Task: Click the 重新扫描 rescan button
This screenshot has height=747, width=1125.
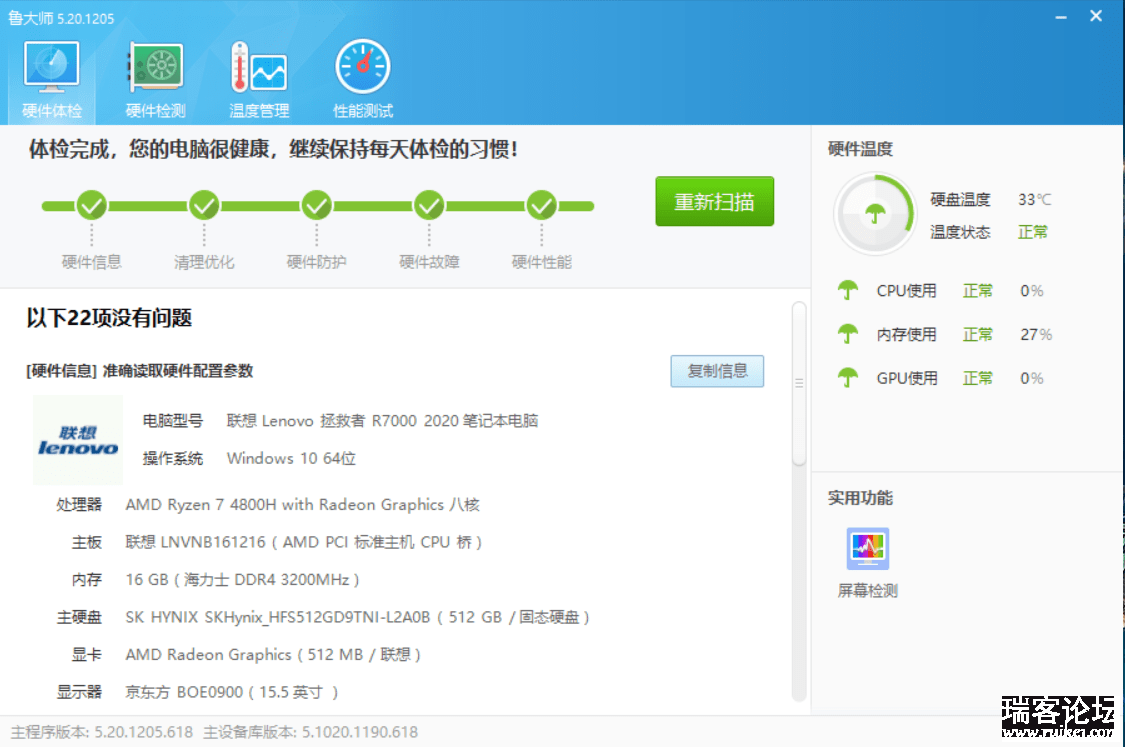Action: [x=715, y=202]
